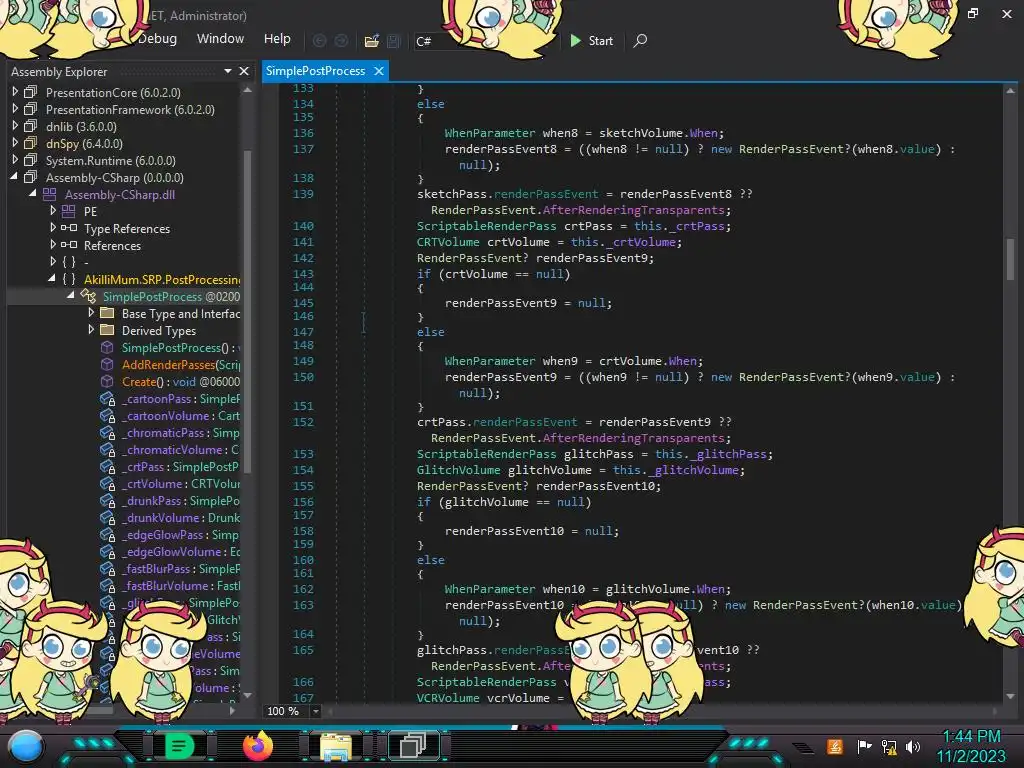Click the Save All toolbar icon

(394, 41)
